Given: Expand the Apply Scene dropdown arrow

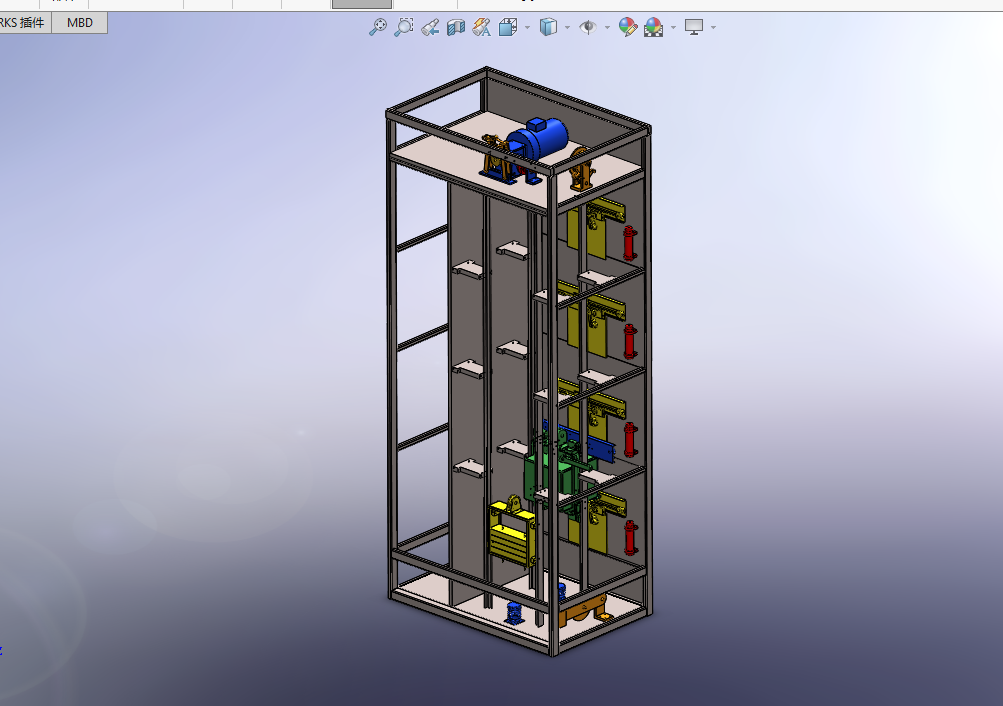Looking at the screenshot, I should pyautogui.click(x=673, y=27).
